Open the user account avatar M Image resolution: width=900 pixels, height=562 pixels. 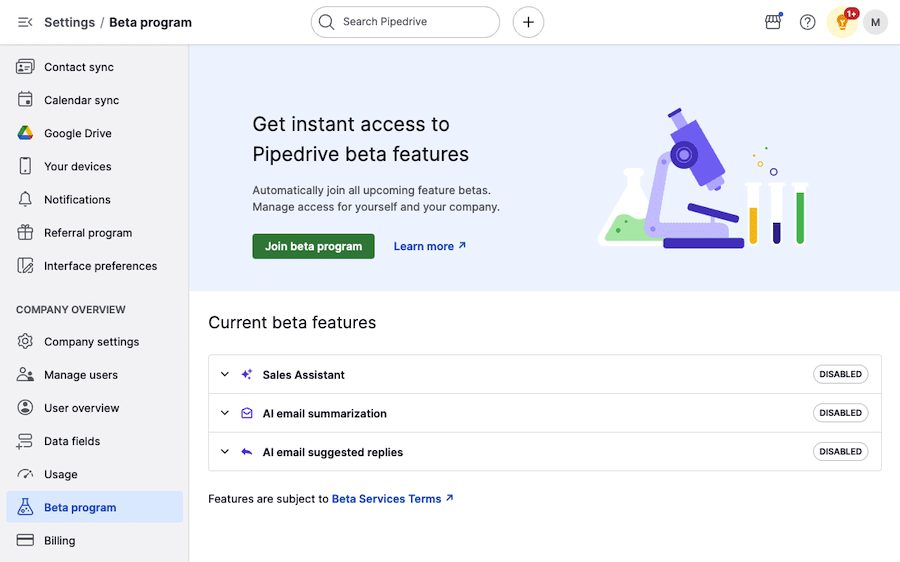point(875,22)
